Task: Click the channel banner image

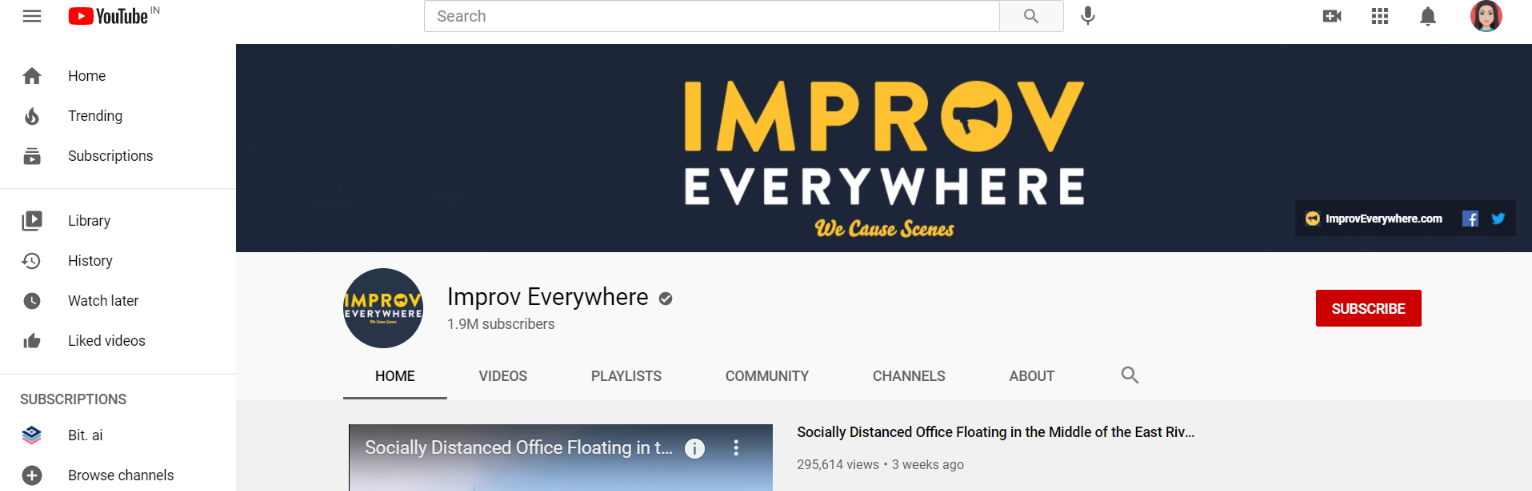Action: [884, 148]
